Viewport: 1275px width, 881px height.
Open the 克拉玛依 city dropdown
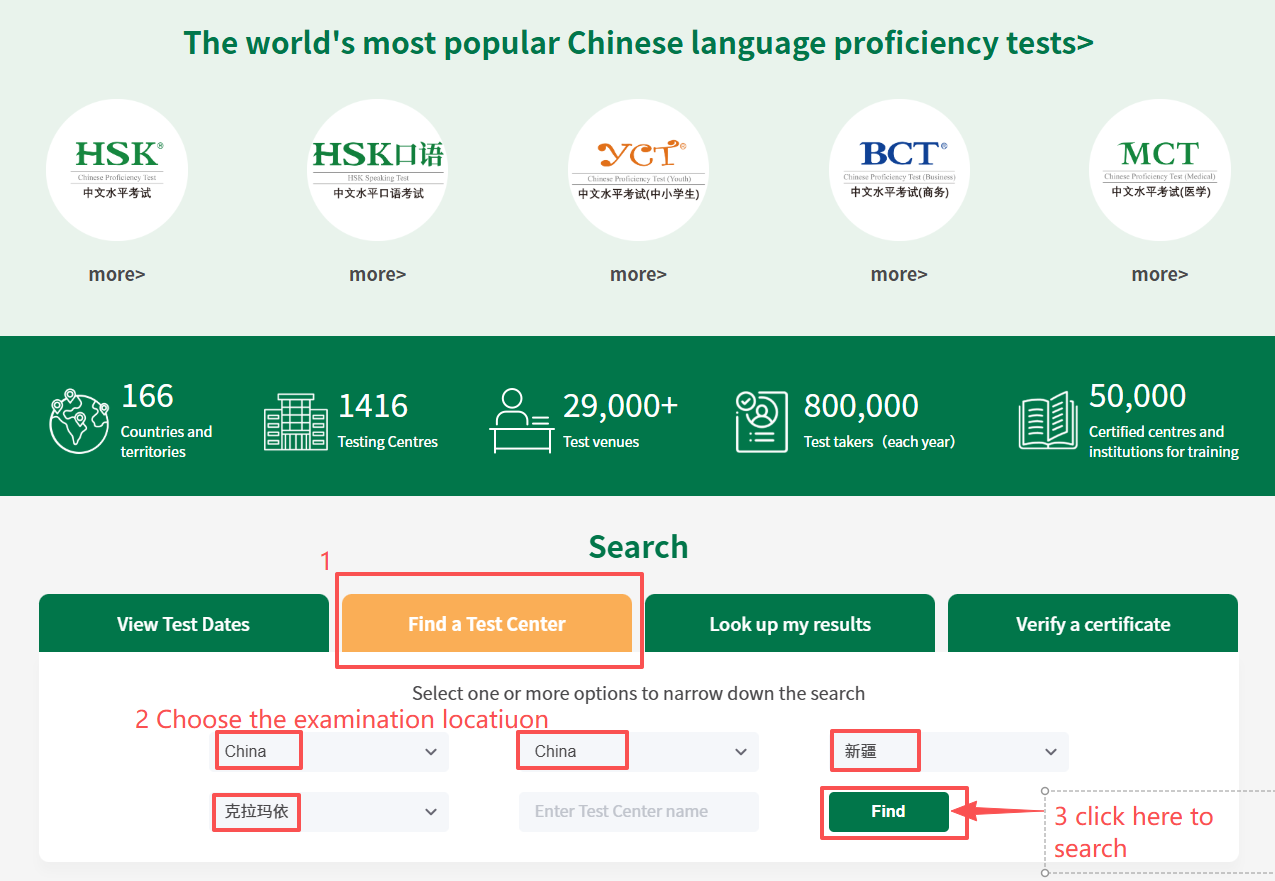(x=330, y=812)
